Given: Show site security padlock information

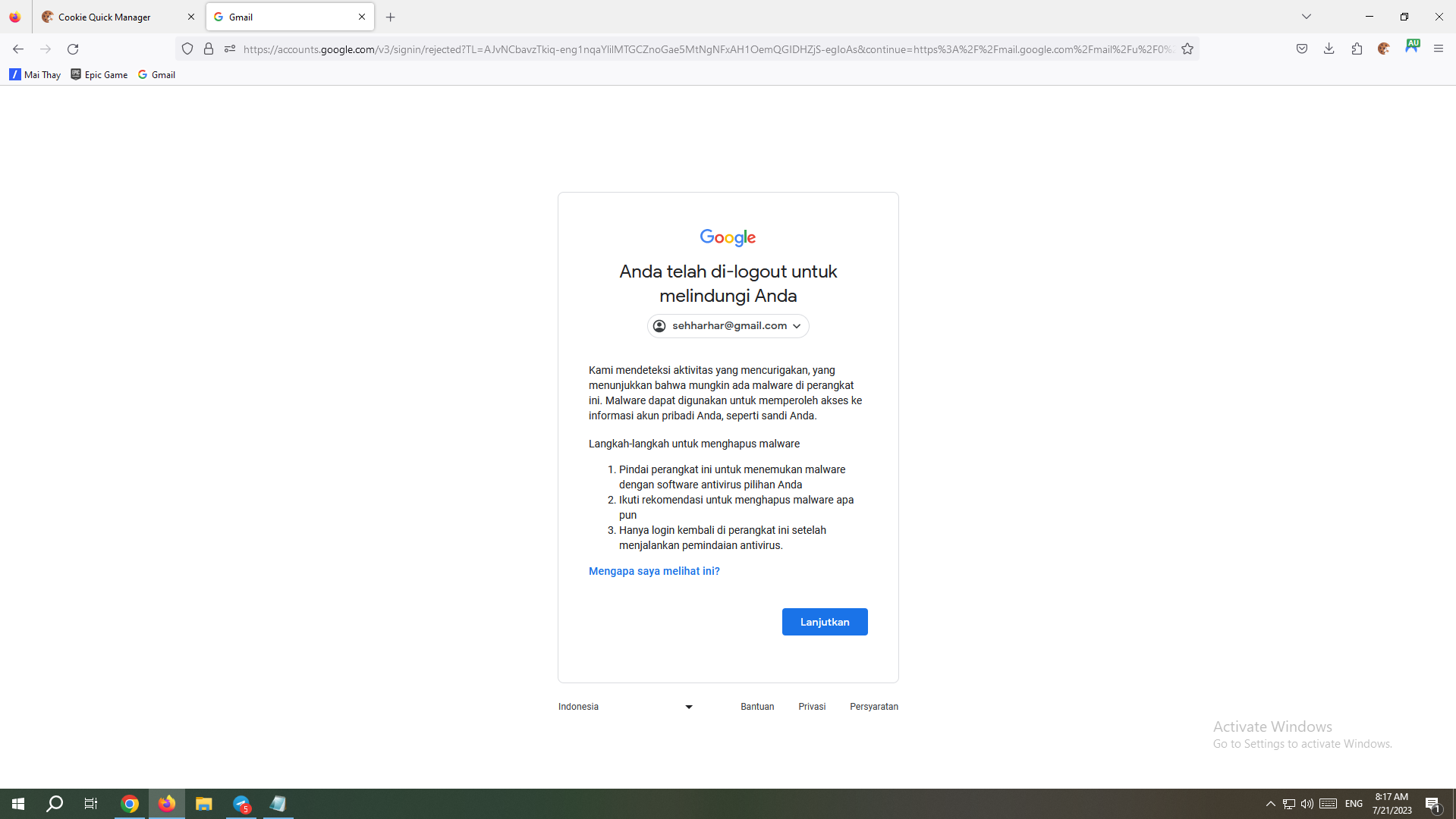Looking at the screenshot, I should click(209, 49).
